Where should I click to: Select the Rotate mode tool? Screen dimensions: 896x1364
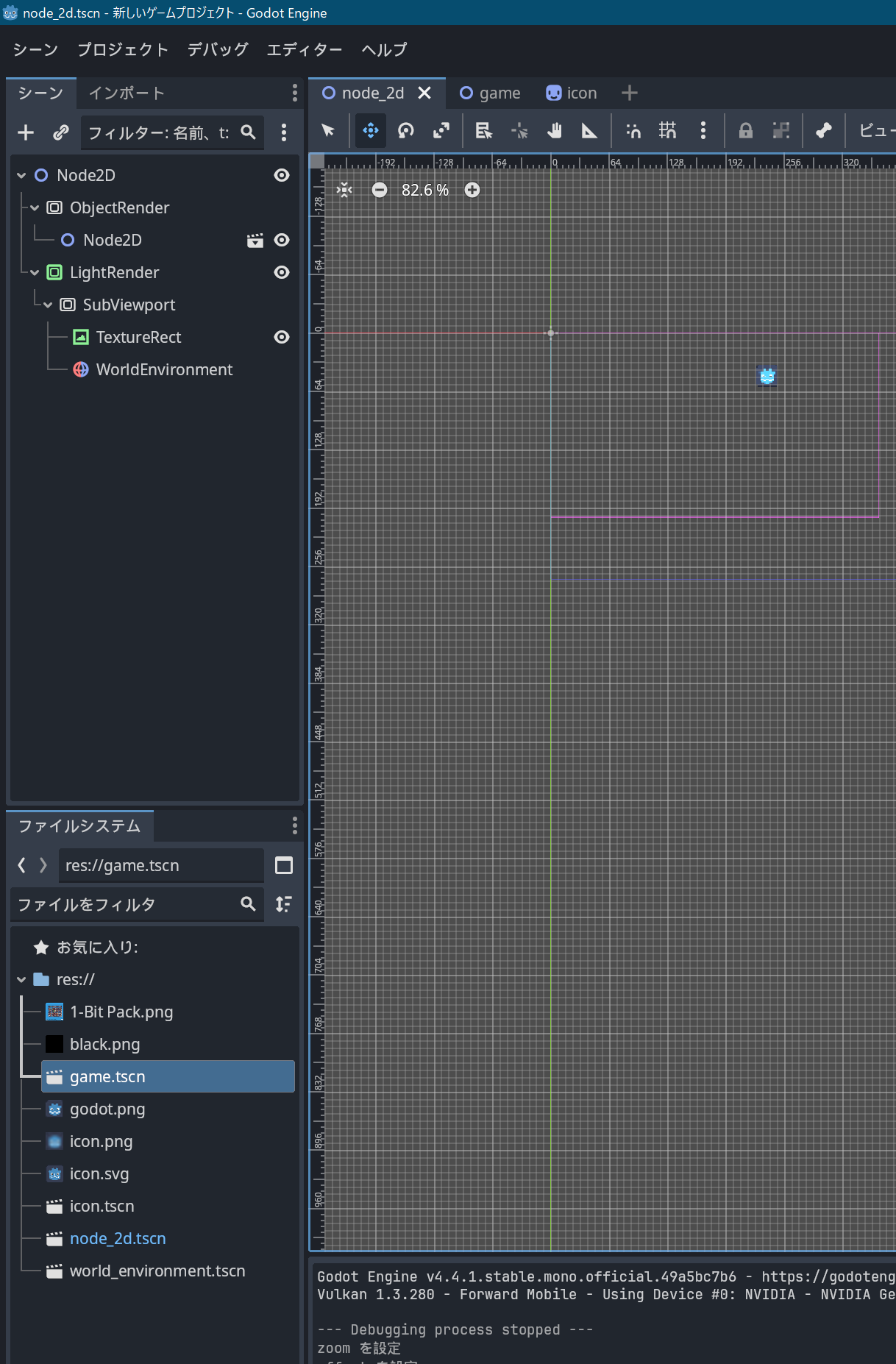tap(405, 131)
